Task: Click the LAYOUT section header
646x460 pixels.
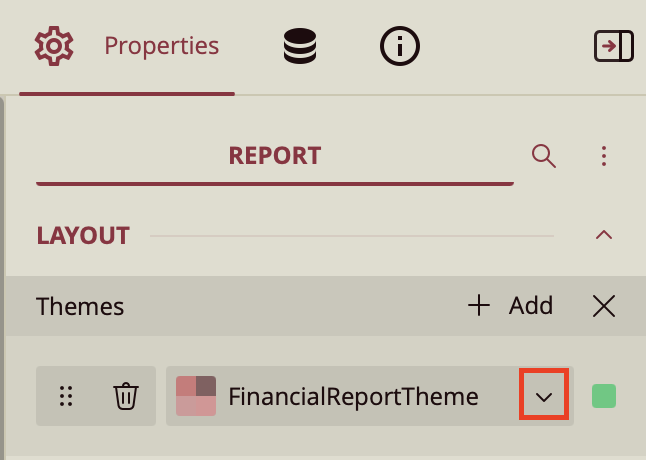Action: (84, 236)
